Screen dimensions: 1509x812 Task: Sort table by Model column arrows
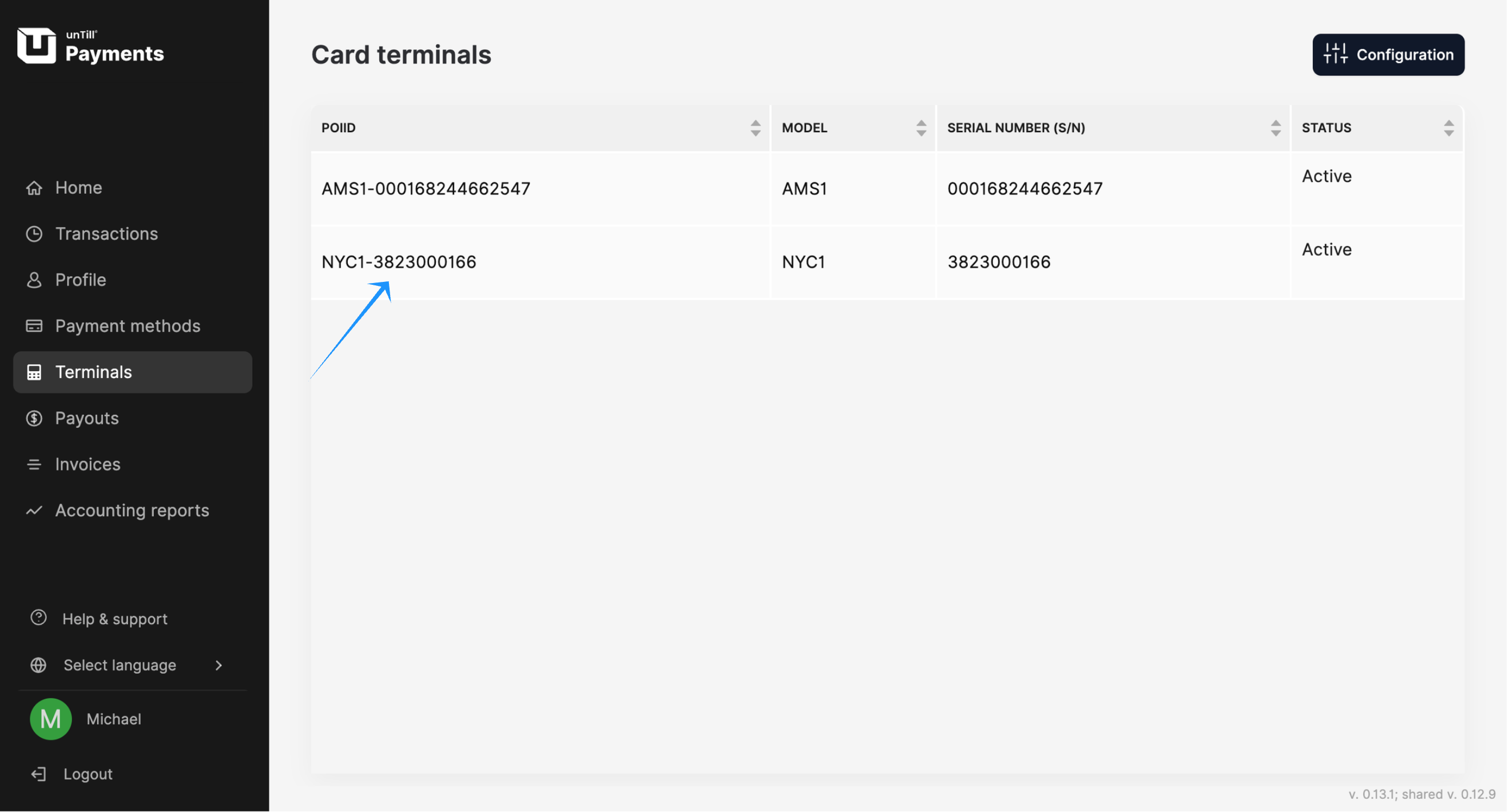click(922, 128)
